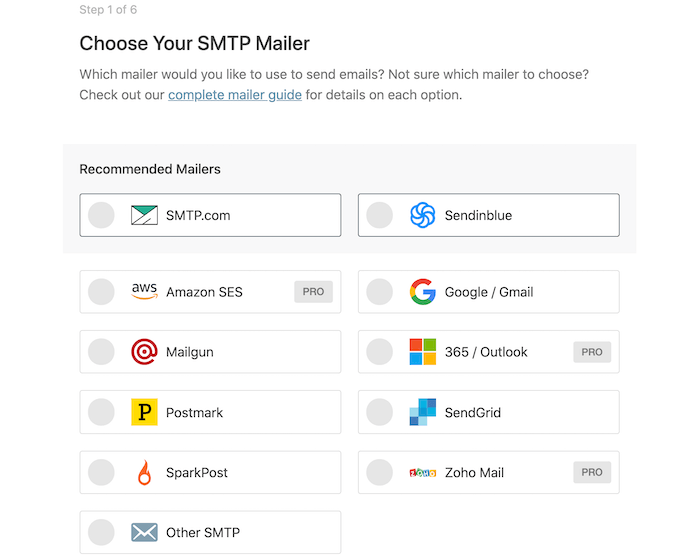Select the SMTP.com radio button
This screenshot has width=700, height=560.
101,215
